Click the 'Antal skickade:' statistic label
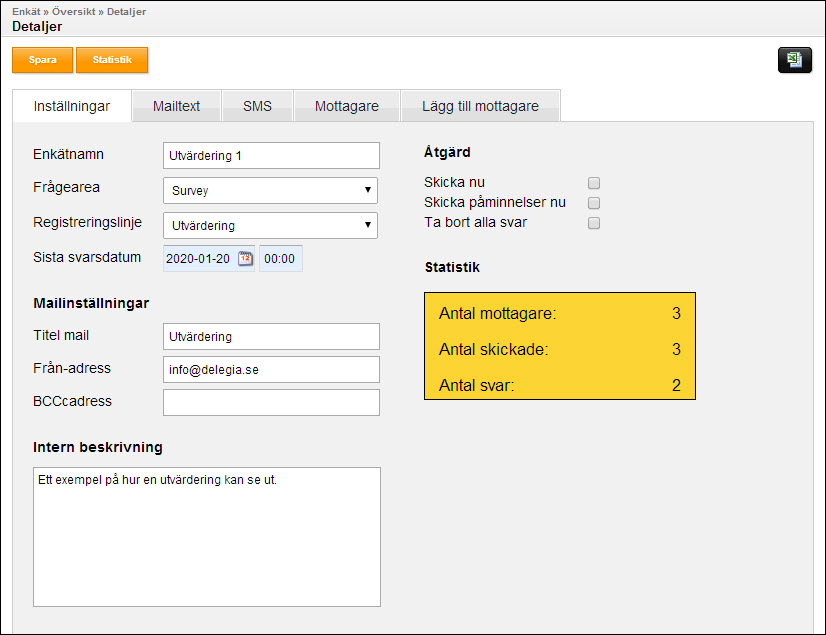 (x=494, y=349)
